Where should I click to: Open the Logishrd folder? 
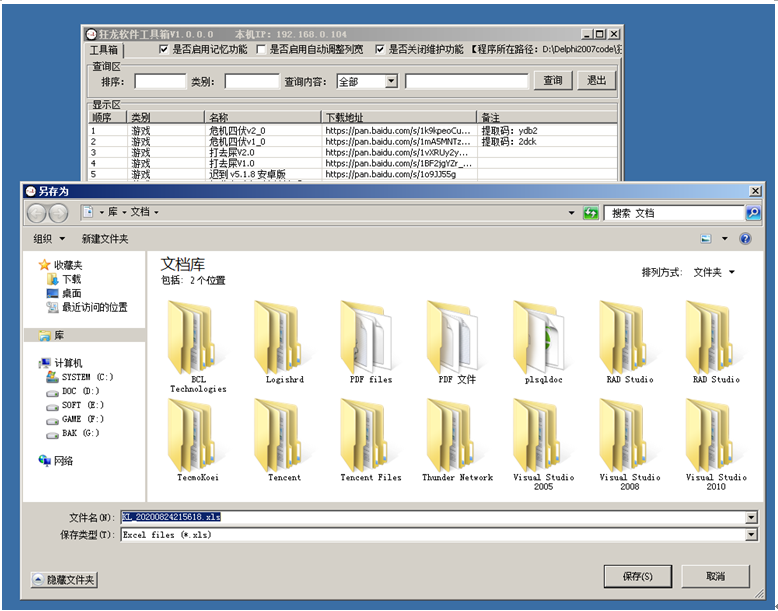click(x=284, y=340)
